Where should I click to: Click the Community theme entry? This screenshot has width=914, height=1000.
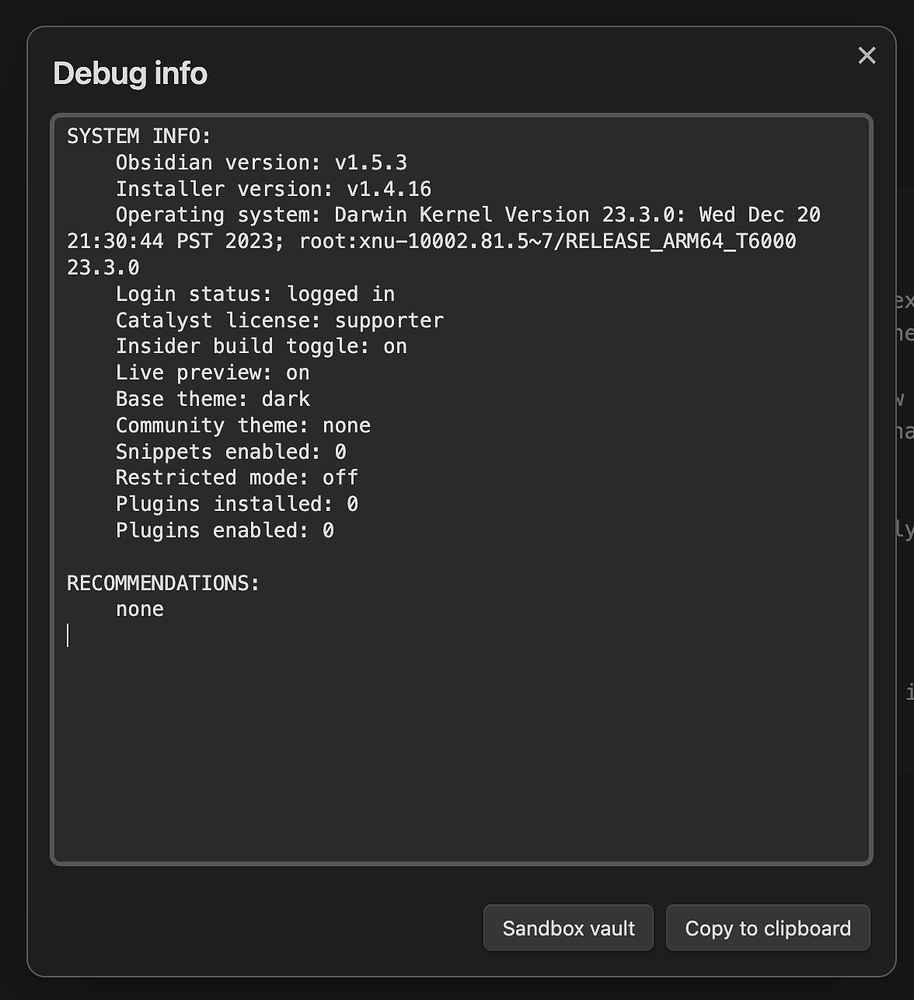click(240, 425)
